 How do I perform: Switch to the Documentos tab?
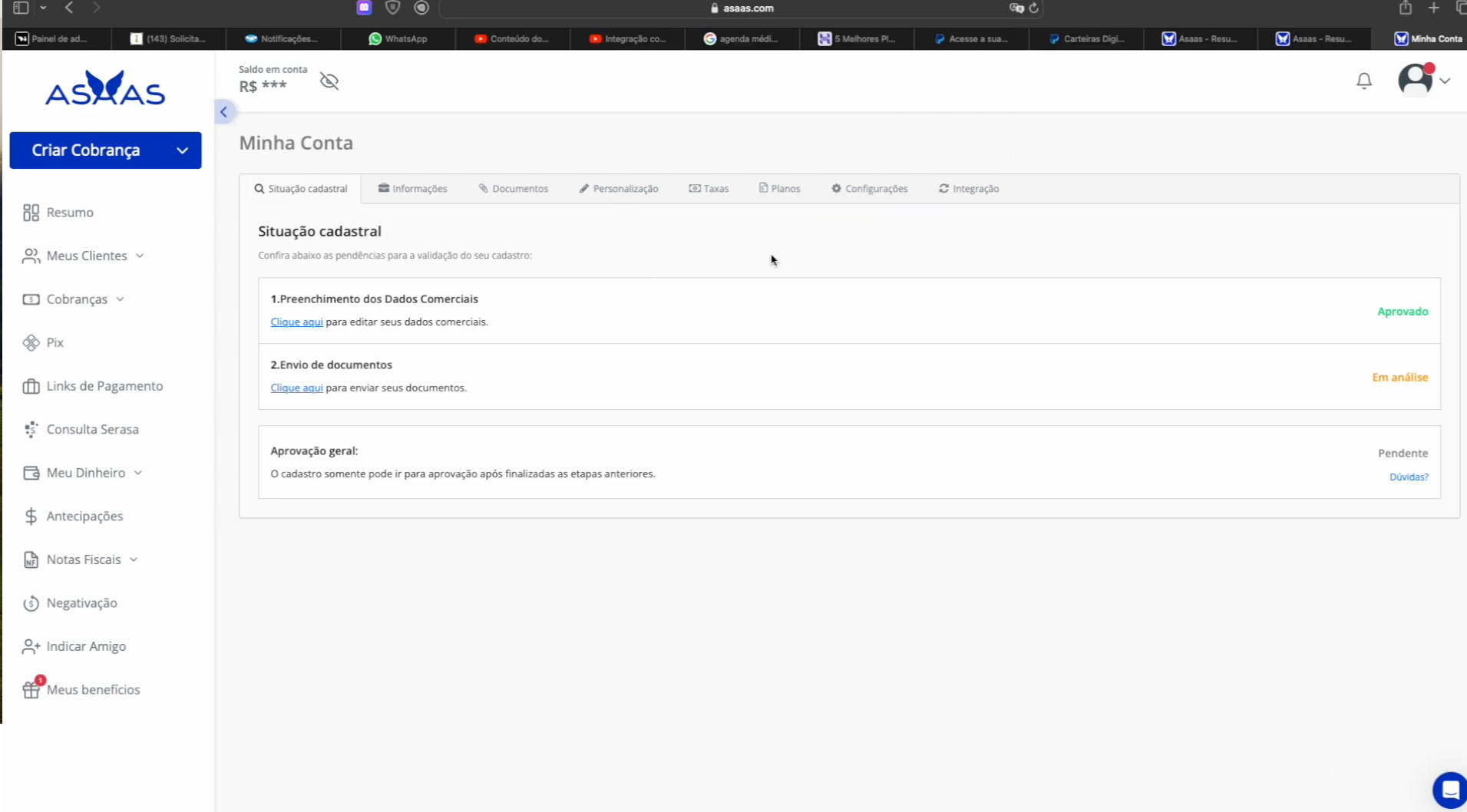[x=514, y=189]
